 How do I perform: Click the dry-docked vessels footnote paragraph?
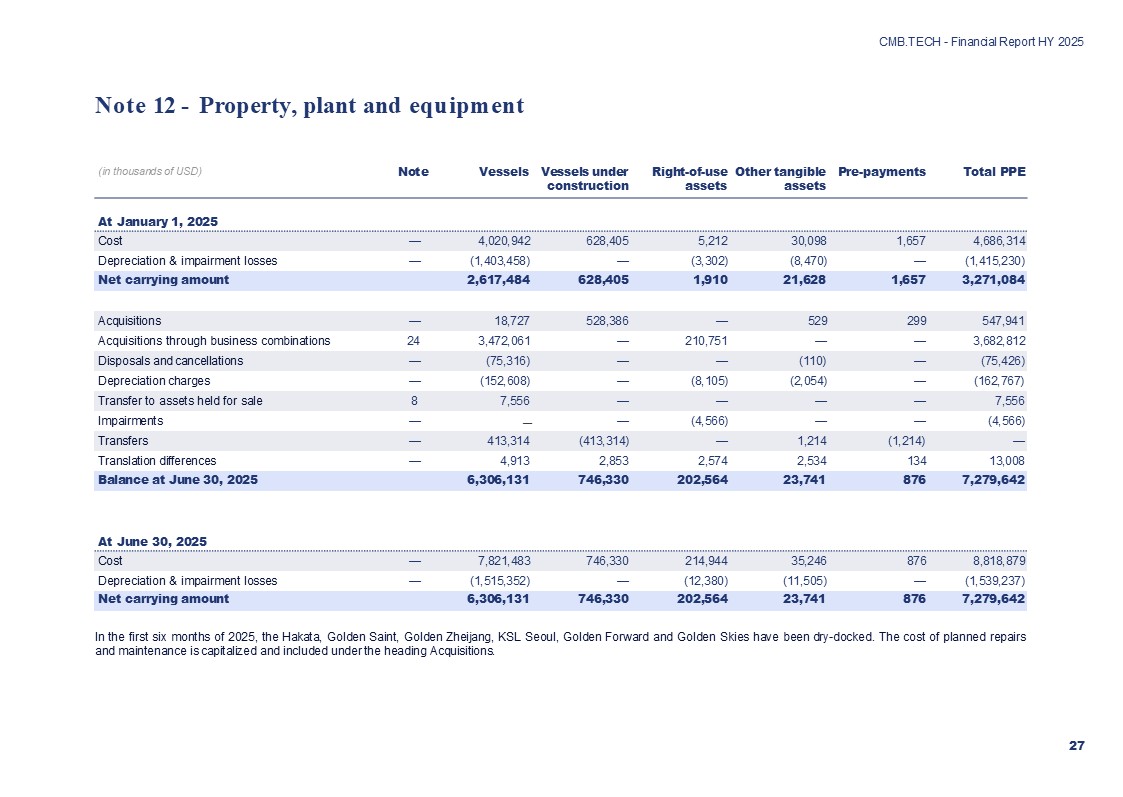coord(559,643)
